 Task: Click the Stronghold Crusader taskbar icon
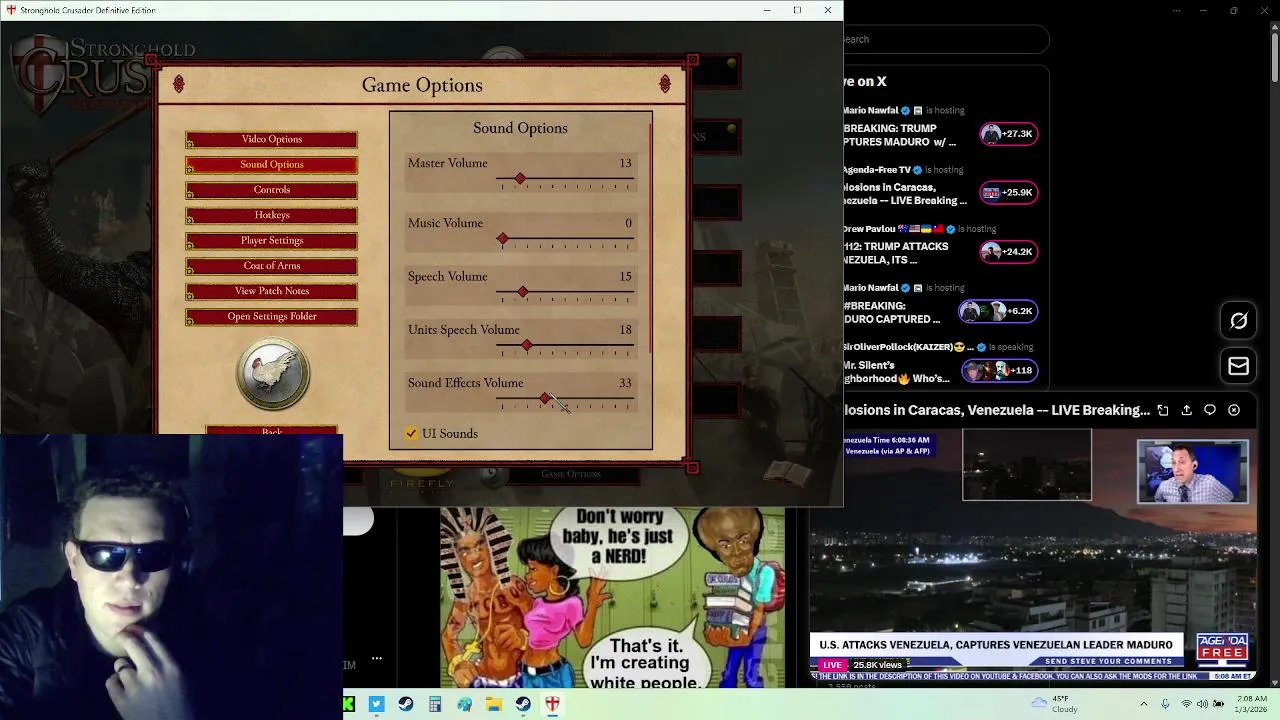[552, 705]
